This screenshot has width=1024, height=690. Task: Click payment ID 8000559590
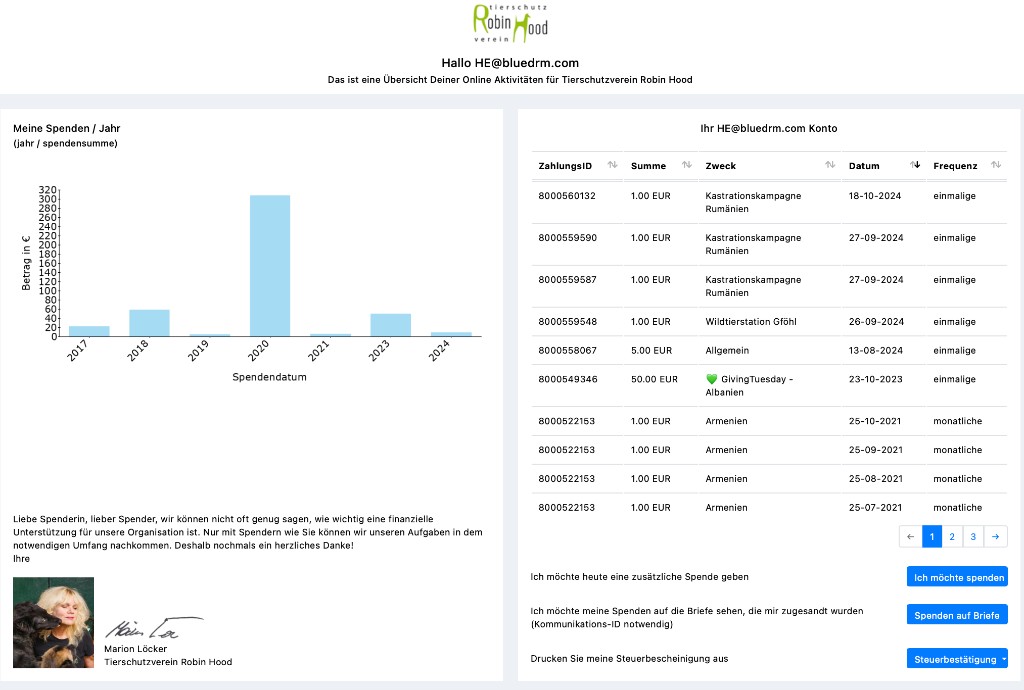click(x=568, y=238)
